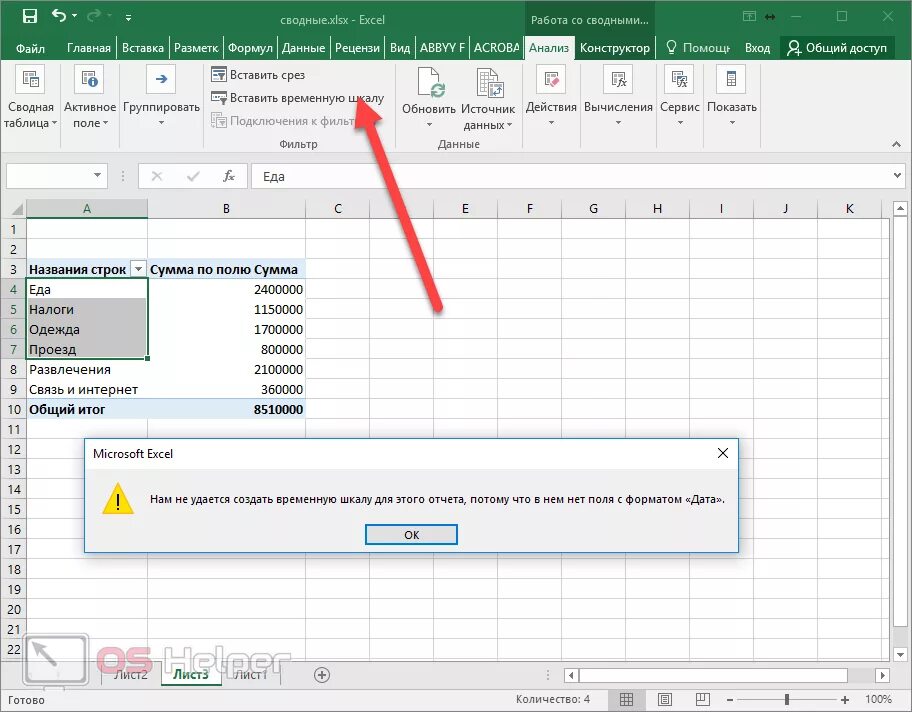
Task: Open the Действия icon menu
Action: [x=551, y=79]
